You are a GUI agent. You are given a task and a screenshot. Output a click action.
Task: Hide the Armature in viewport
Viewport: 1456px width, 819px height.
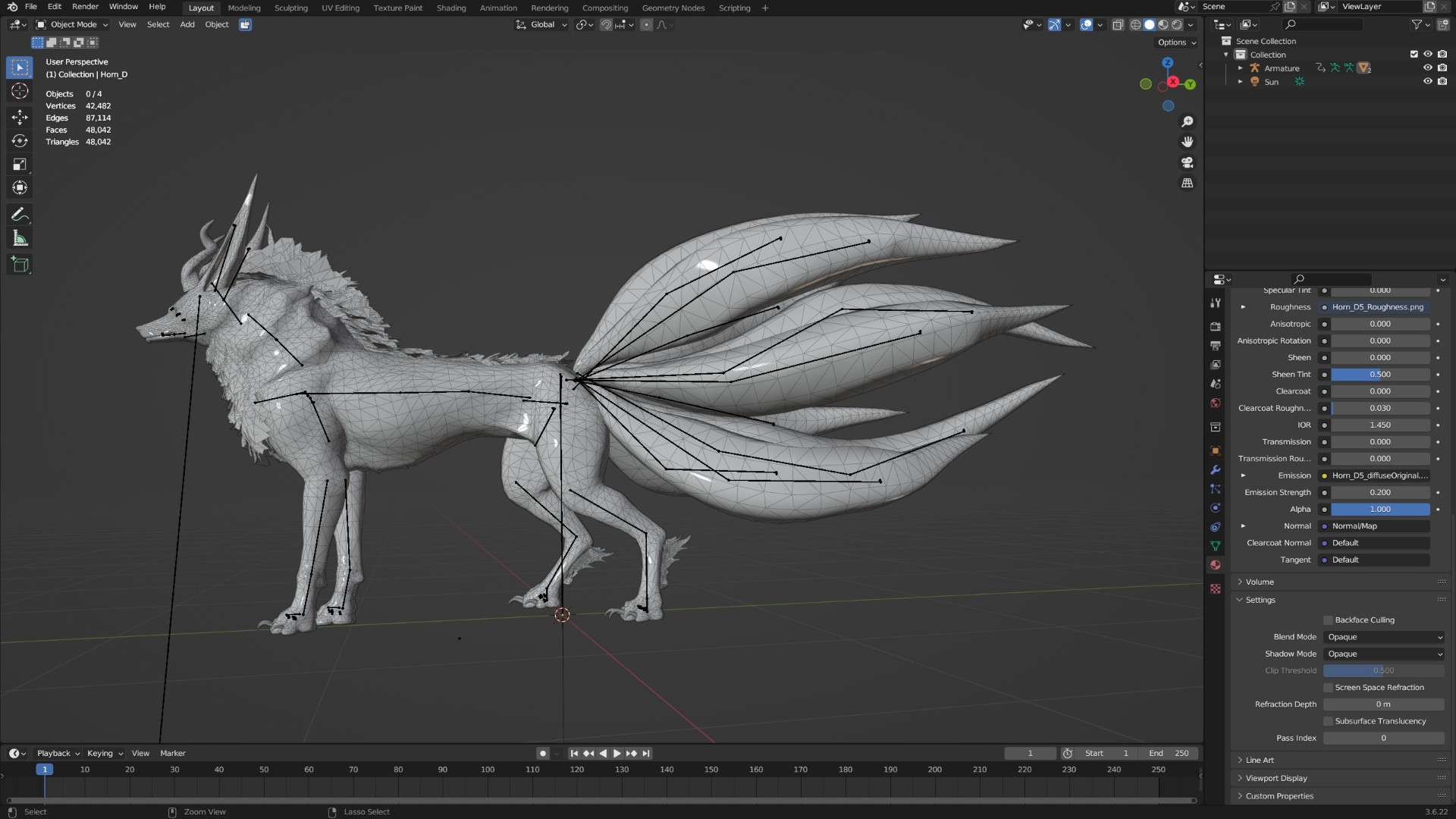[1428, 68]
